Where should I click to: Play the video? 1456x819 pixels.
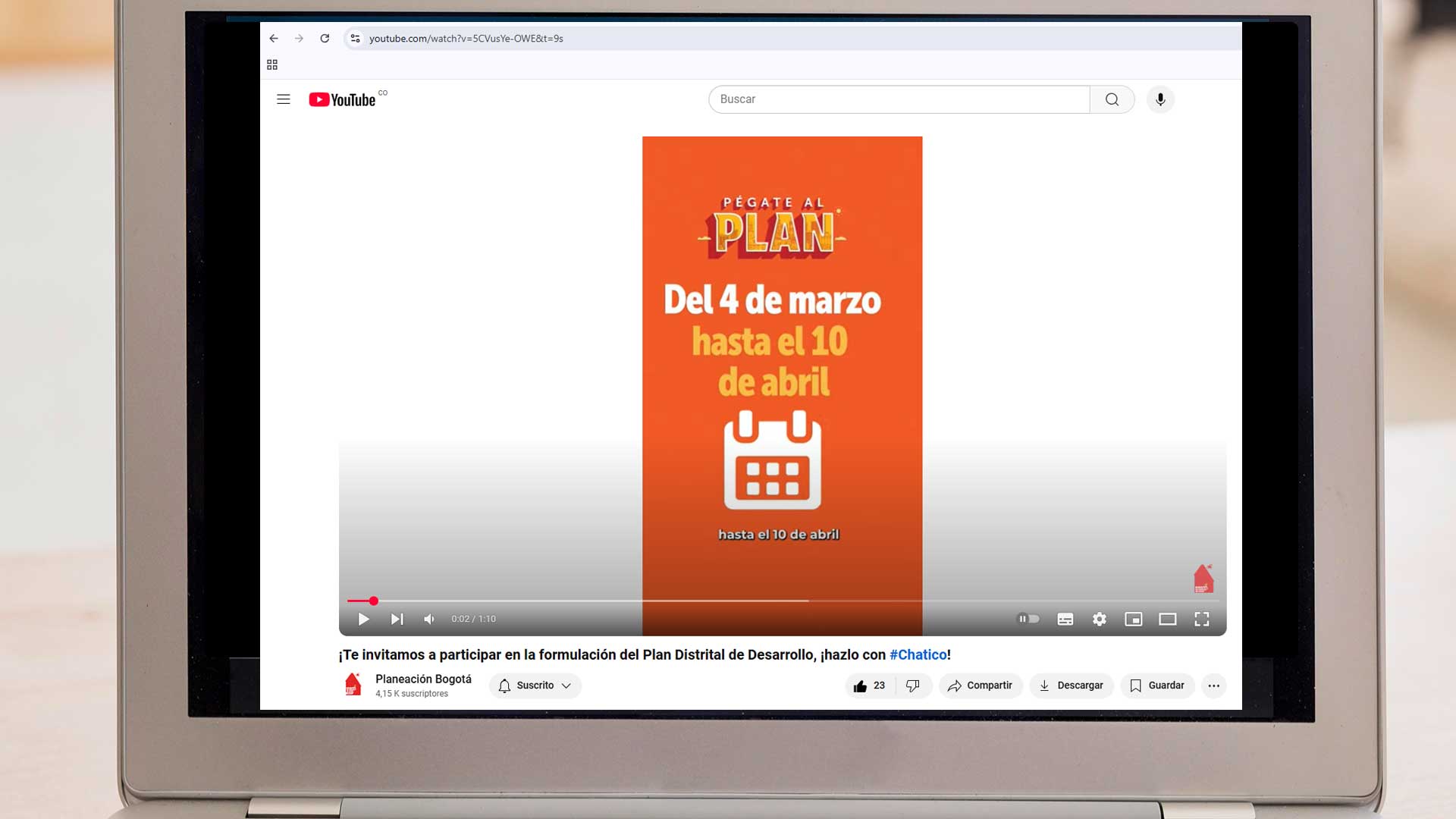363,620
